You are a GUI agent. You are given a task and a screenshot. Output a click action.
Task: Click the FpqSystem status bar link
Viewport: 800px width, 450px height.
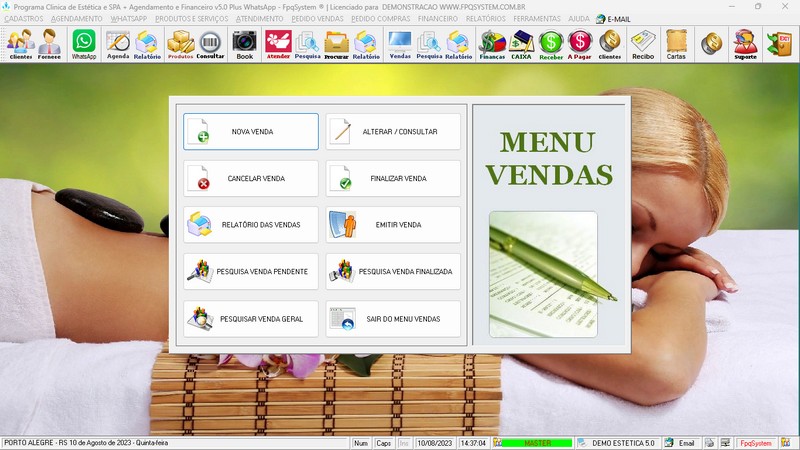point(756,443)
